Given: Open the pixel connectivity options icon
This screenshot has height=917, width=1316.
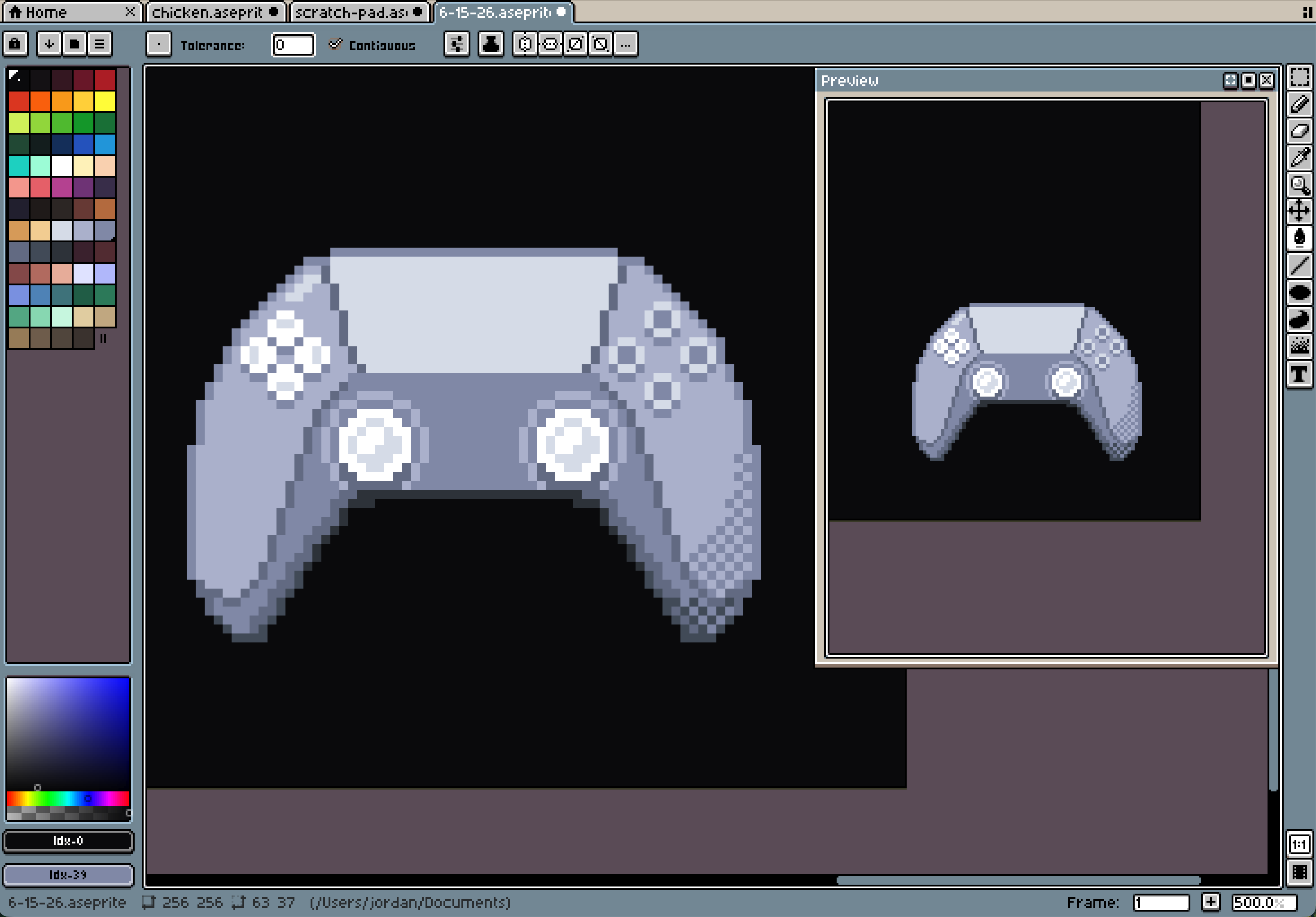Looking at the screenshot, I should click(457, 44).
